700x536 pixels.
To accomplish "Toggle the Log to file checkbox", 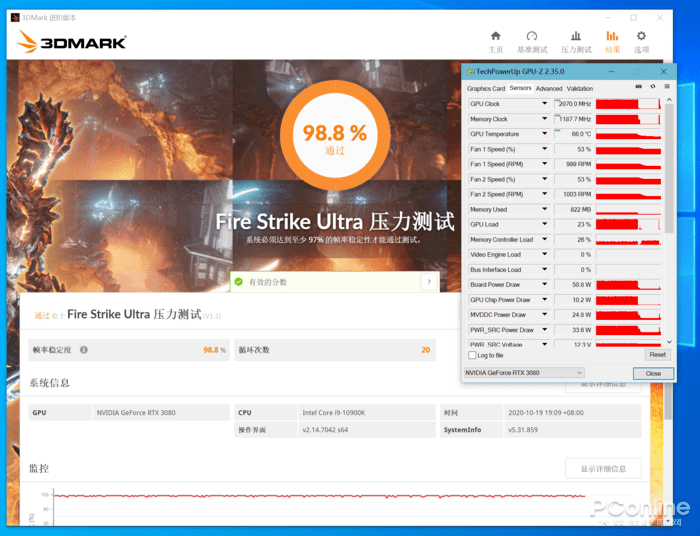I will pyautogui.click(x=472, y=355).
